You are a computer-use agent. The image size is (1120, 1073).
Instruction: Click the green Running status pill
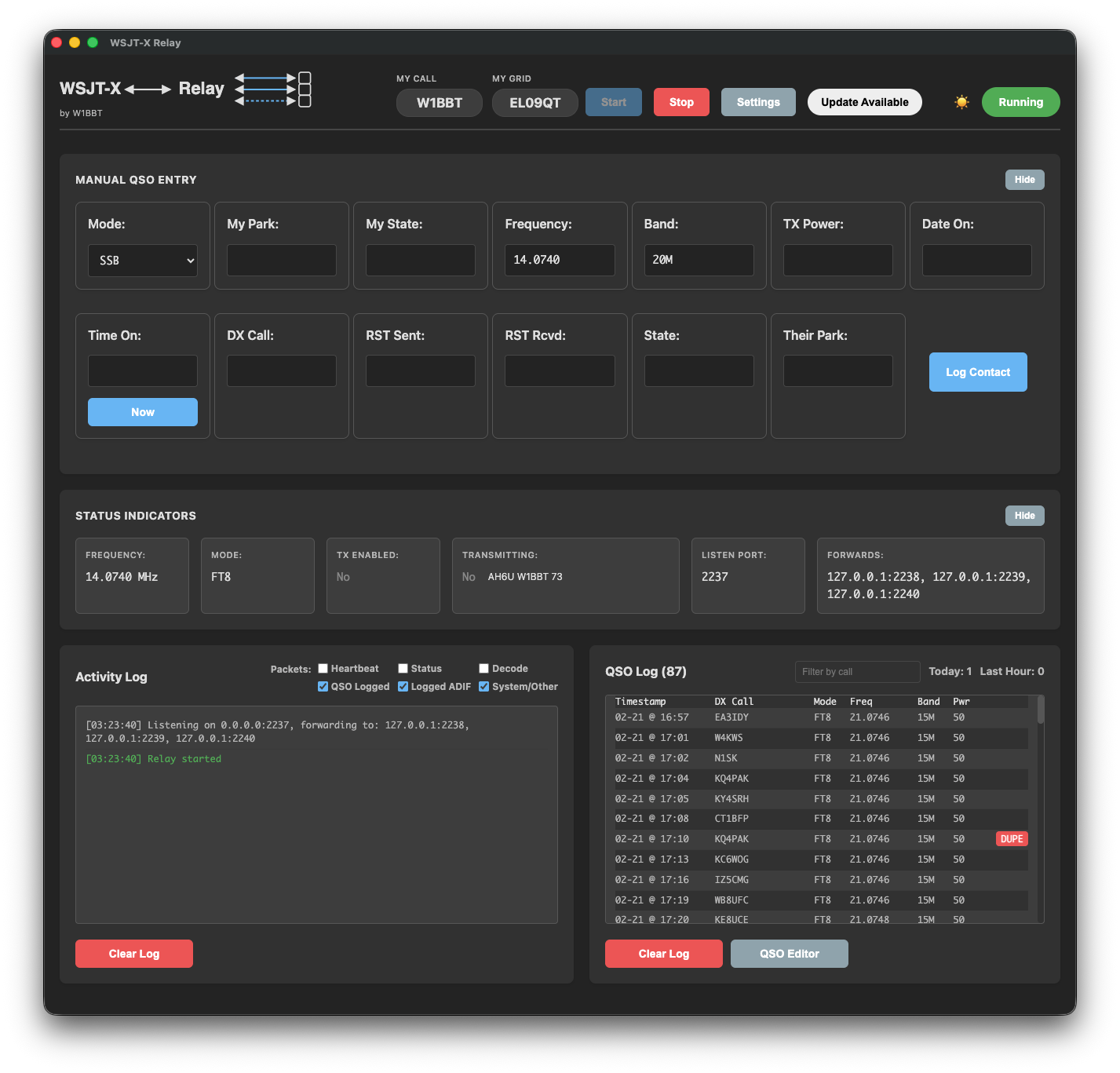(x=1020, y=101)
